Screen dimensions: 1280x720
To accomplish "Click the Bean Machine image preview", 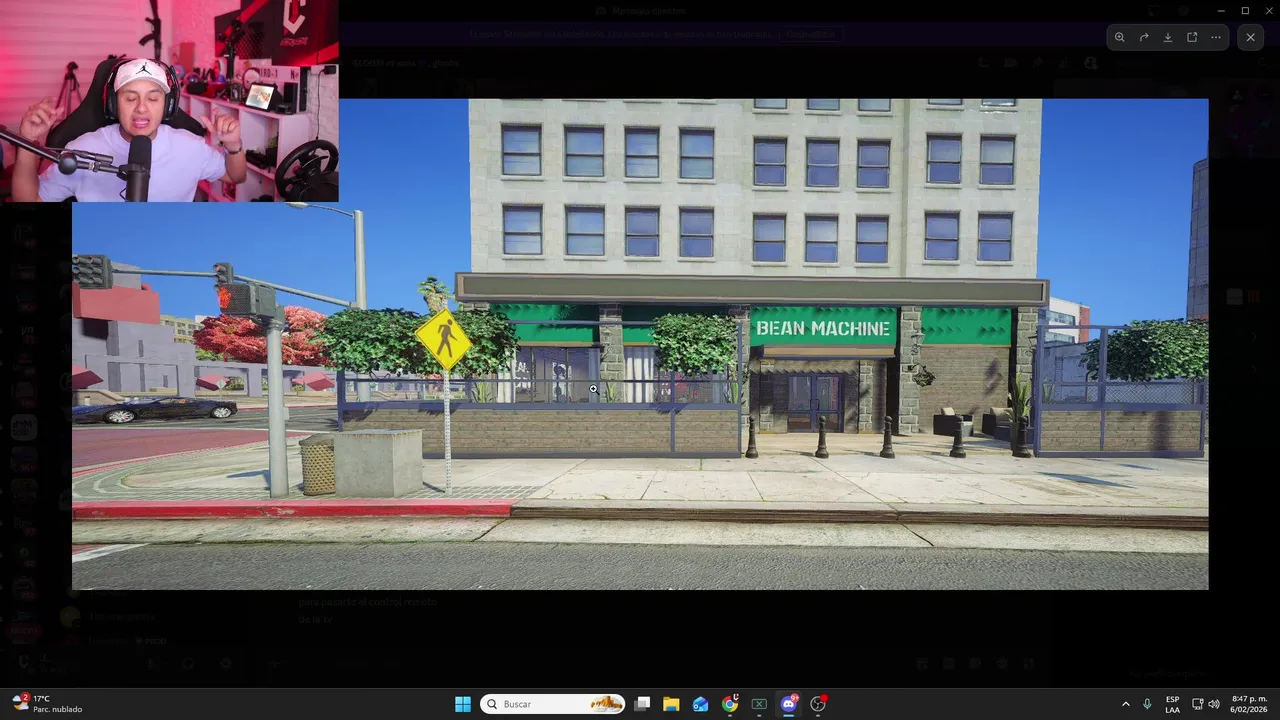I will 640,344.
